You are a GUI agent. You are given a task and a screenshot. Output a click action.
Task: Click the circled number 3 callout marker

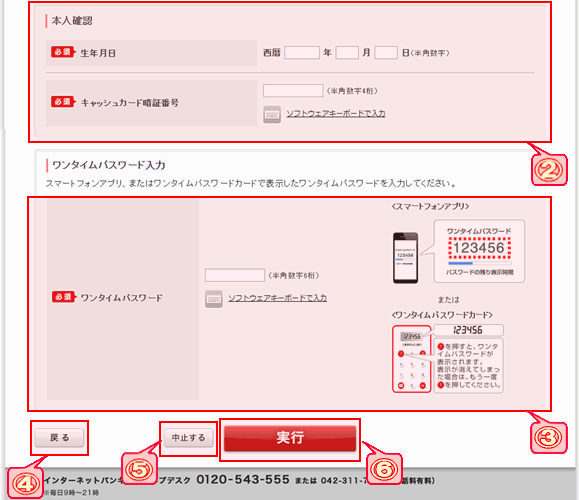pos(548,438)
